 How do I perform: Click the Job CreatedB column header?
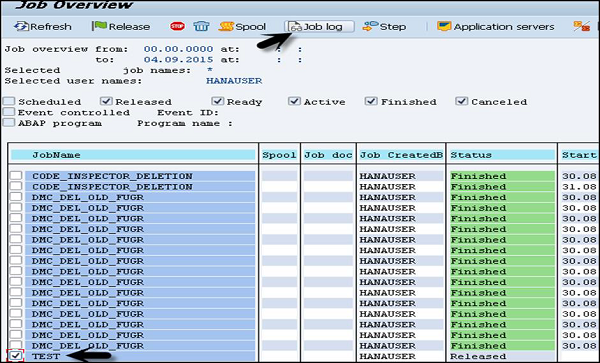[401, 155]
